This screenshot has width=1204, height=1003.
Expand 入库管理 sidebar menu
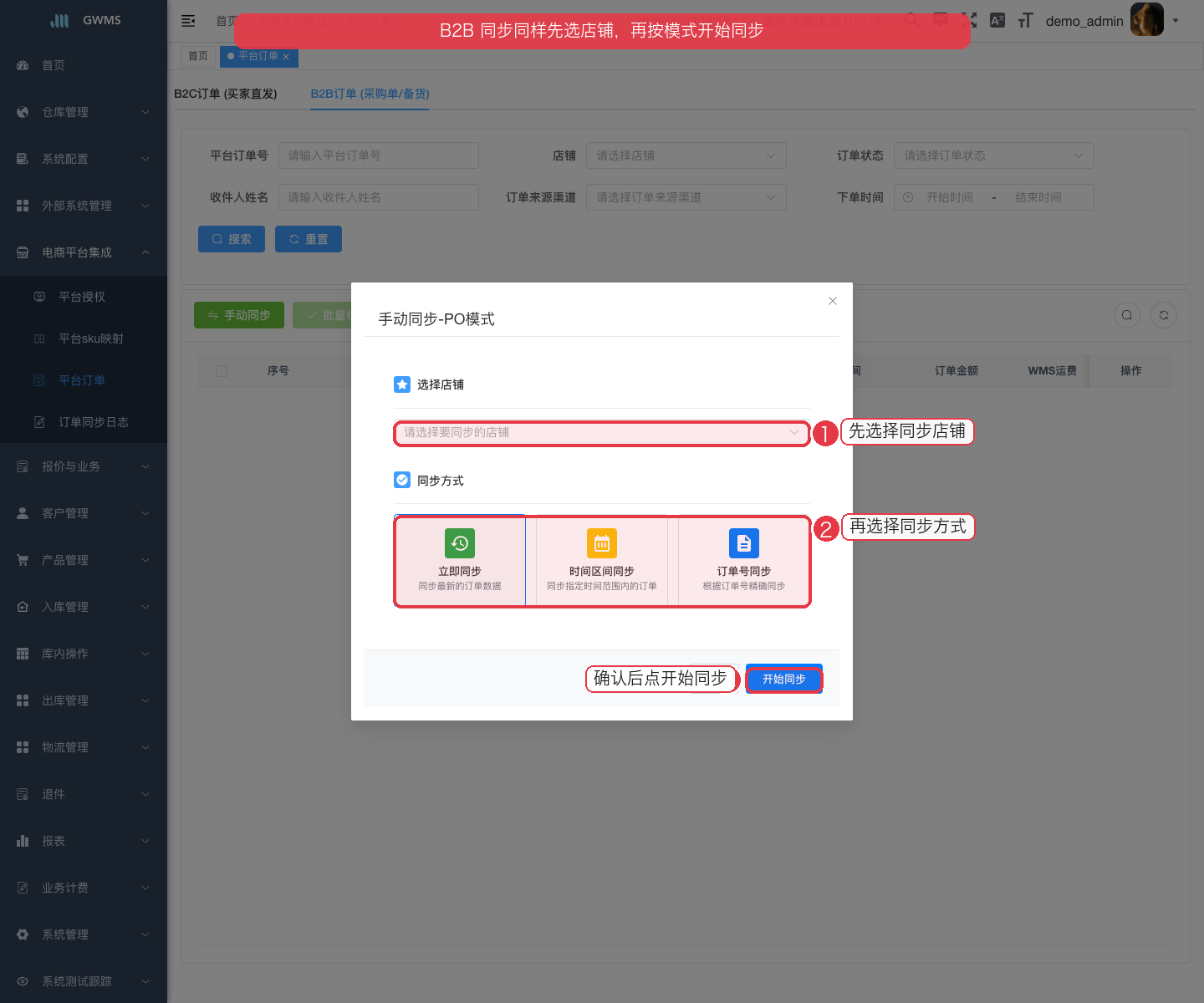[84, 607]
